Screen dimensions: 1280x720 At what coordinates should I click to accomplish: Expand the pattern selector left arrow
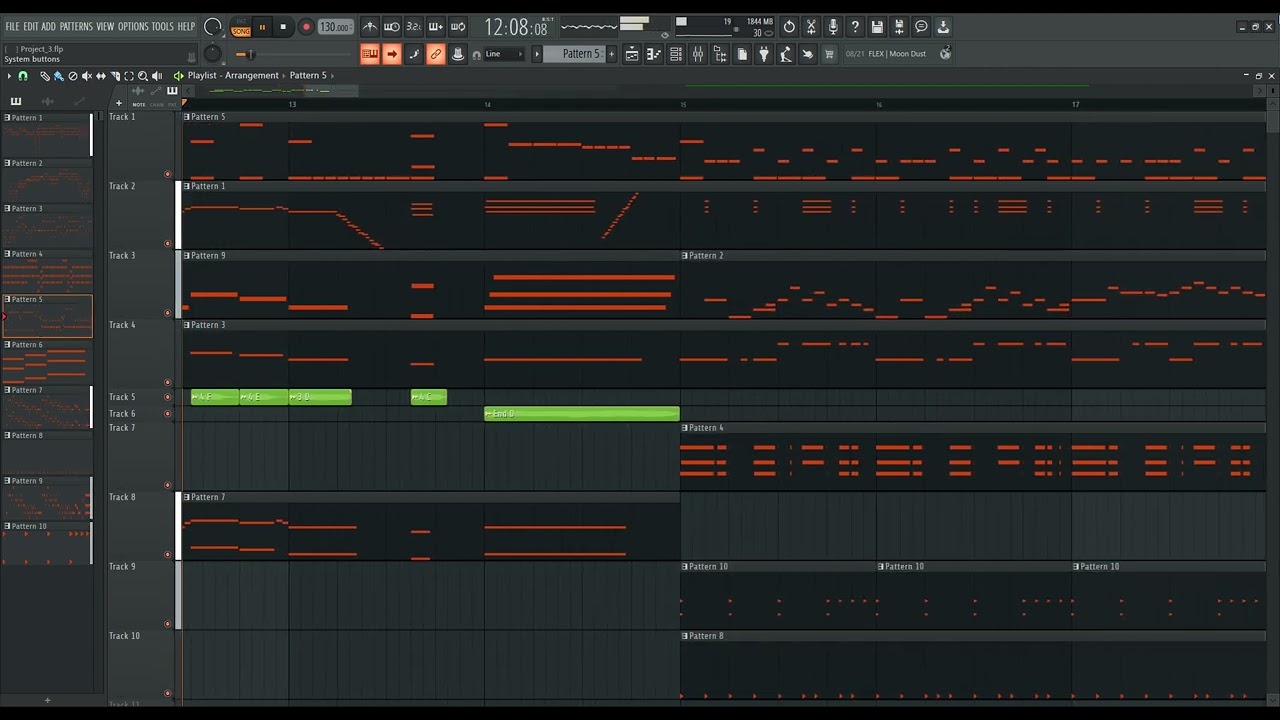coord(537,54)
